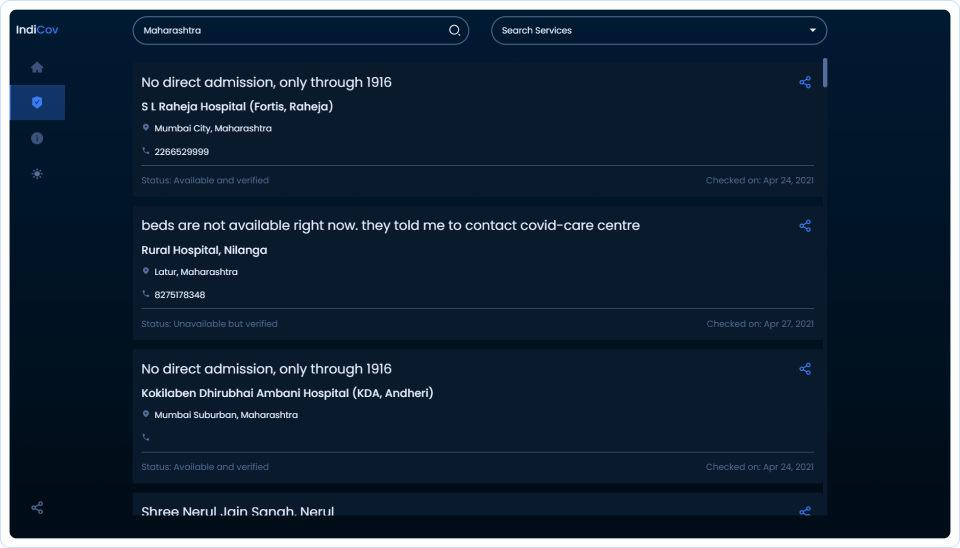Screen dimensions: 960x548
Task: Click the results list scrollbar thumb
Action: (825, 73)
